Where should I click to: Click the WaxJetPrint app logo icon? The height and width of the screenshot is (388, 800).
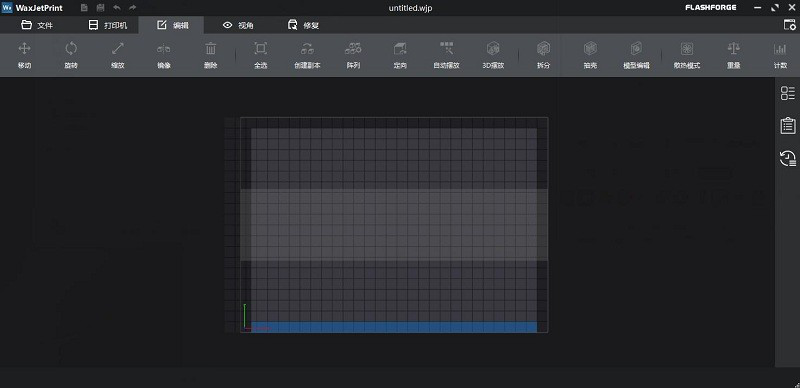coord(7,8)
